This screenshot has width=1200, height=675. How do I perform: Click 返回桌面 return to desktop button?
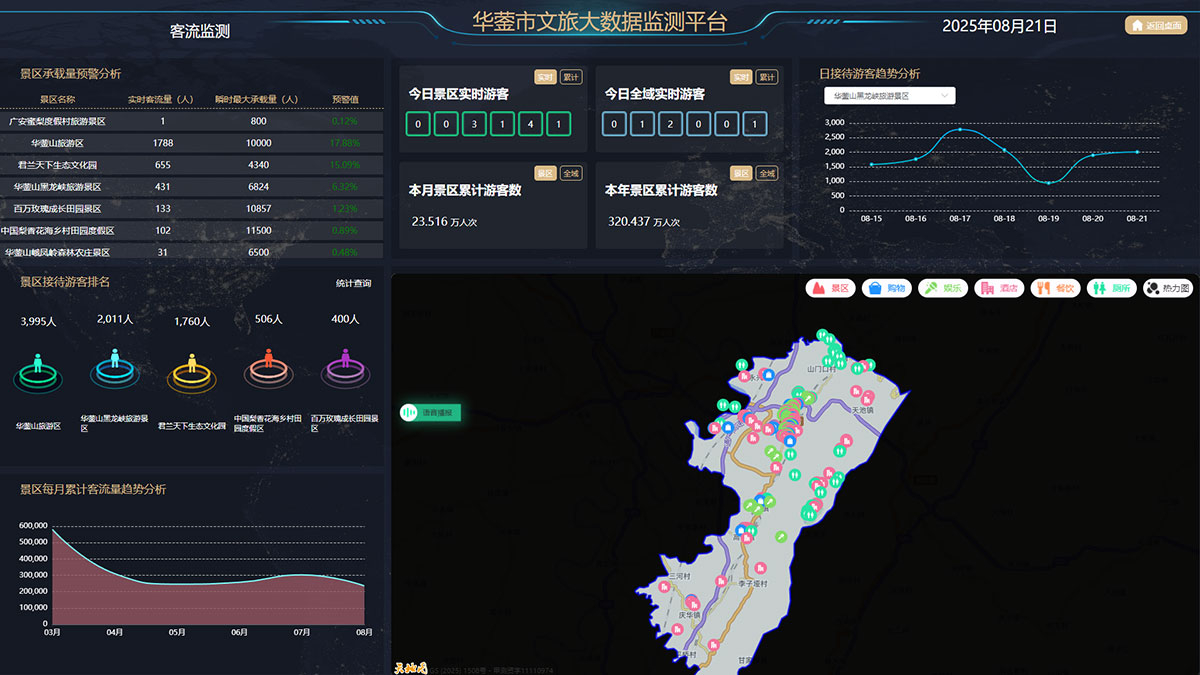tap(1155, 26)
